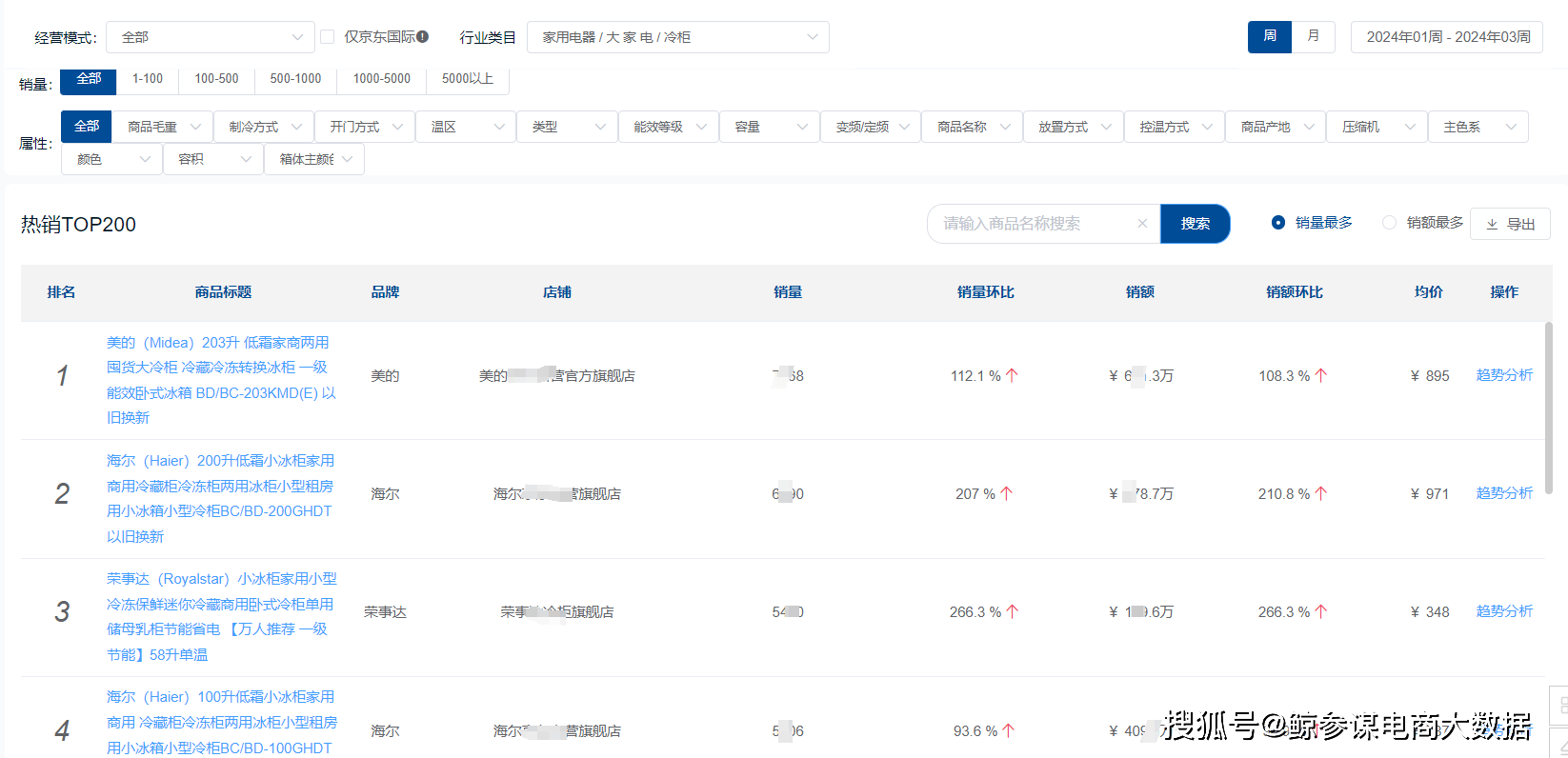Switch to the 月 (month) tab
The width and height of the screenshot is (1568, 758).
pos(1314,36)
